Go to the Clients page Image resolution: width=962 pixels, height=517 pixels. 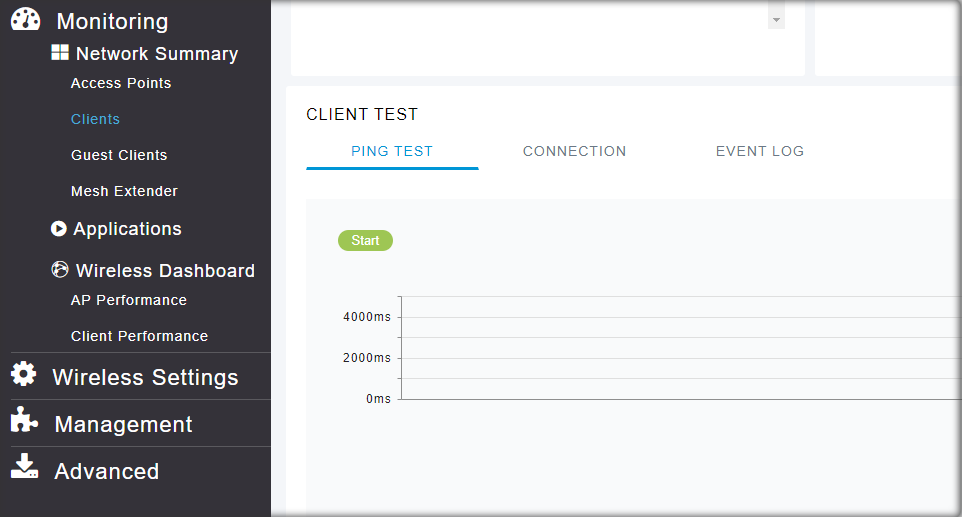tap(95, 119)
